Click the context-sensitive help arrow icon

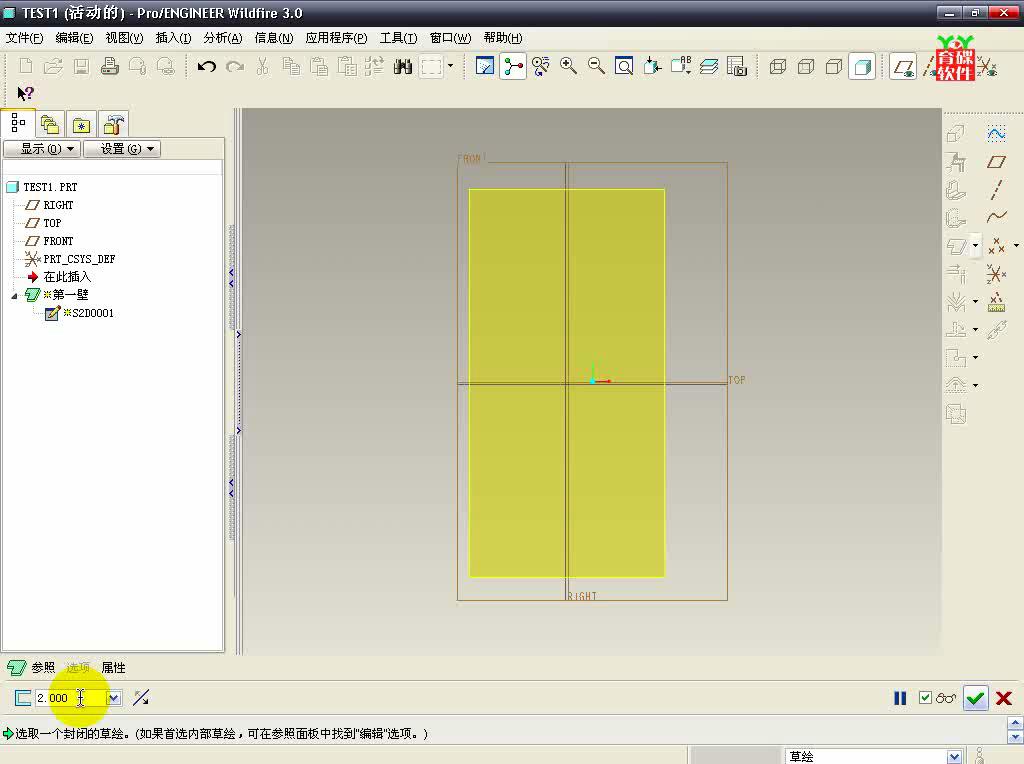point(25,93)
